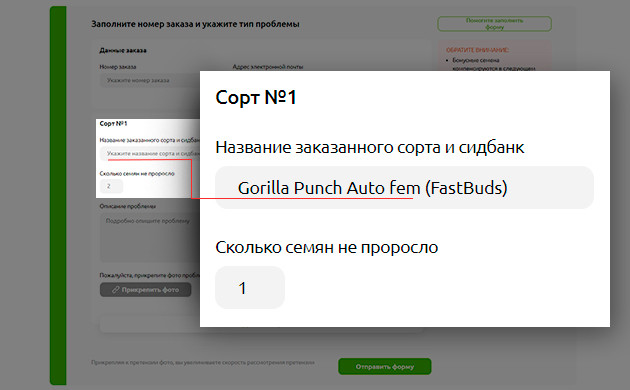This screenshot has height=390, width=630.
Task: Click the heading 'Заполните номер заказа и укажите тип проблемы'
Action: click(x=195, y=24)
